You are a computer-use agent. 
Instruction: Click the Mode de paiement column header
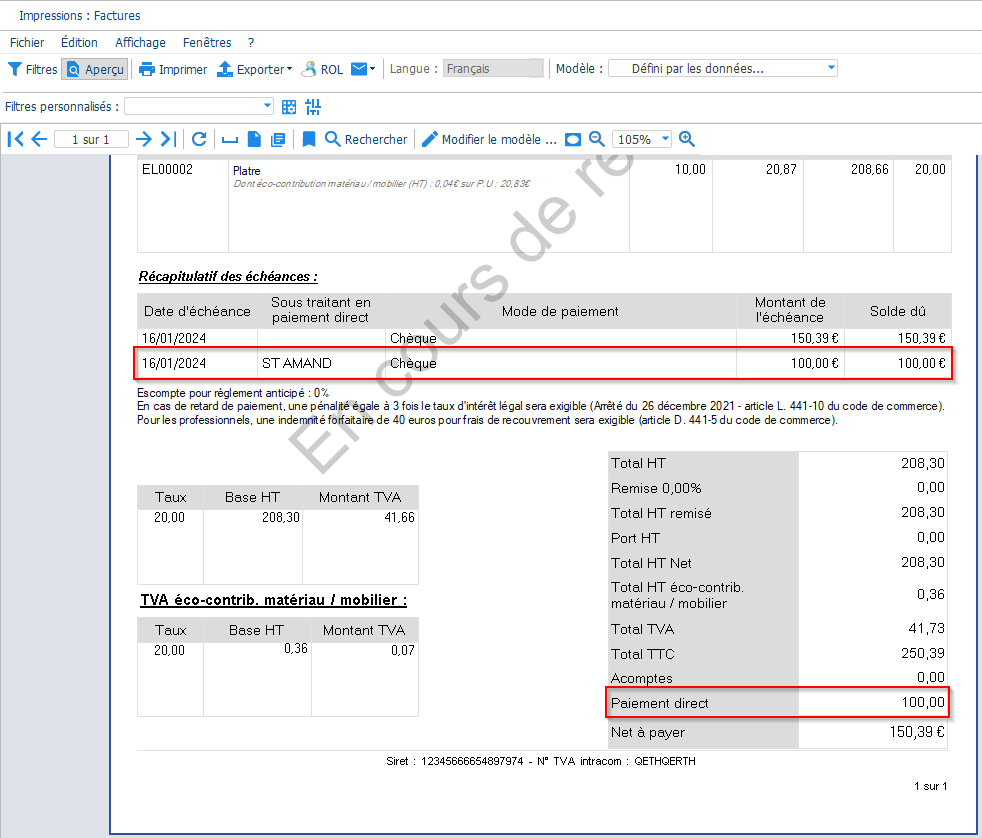pos(560,311)
